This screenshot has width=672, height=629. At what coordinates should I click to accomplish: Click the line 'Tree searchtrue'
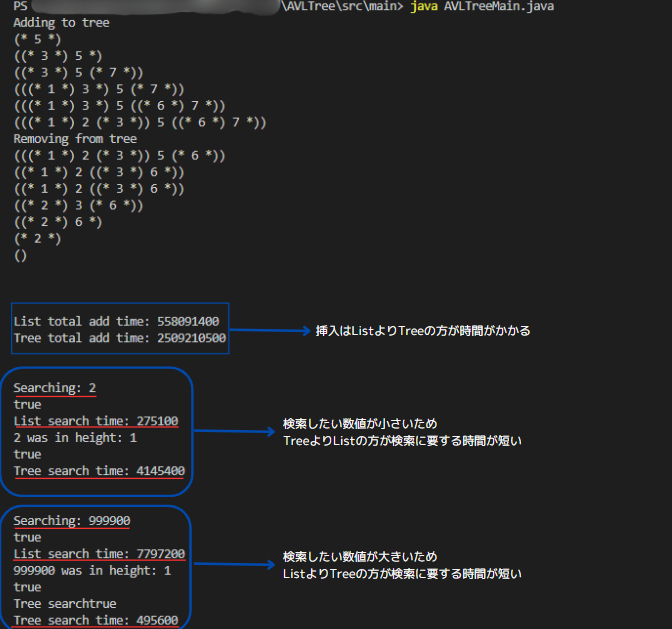pyautogui.click(x=65, y=604)
